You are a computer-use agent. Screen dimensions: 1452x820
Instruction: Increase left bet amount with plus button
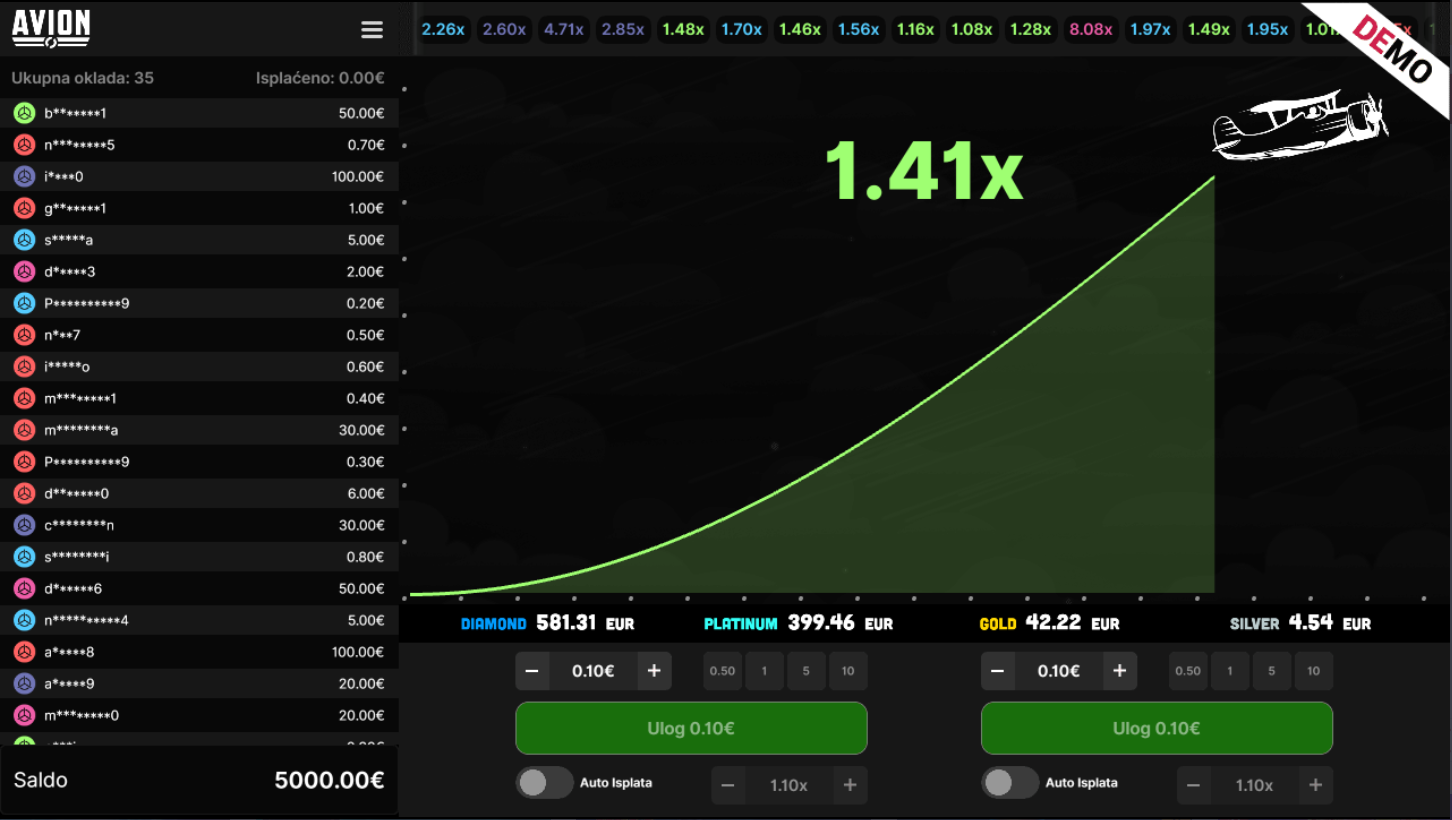[654, 671]
